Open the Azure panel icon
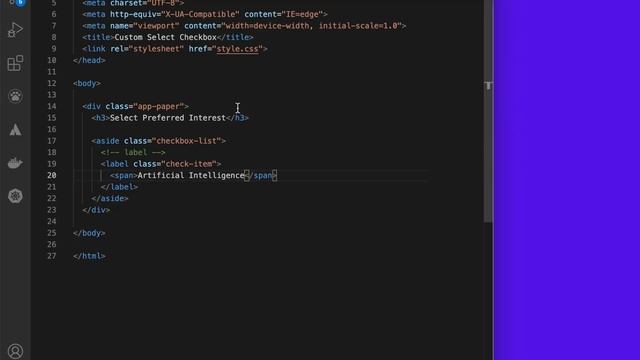 (15, 130)
